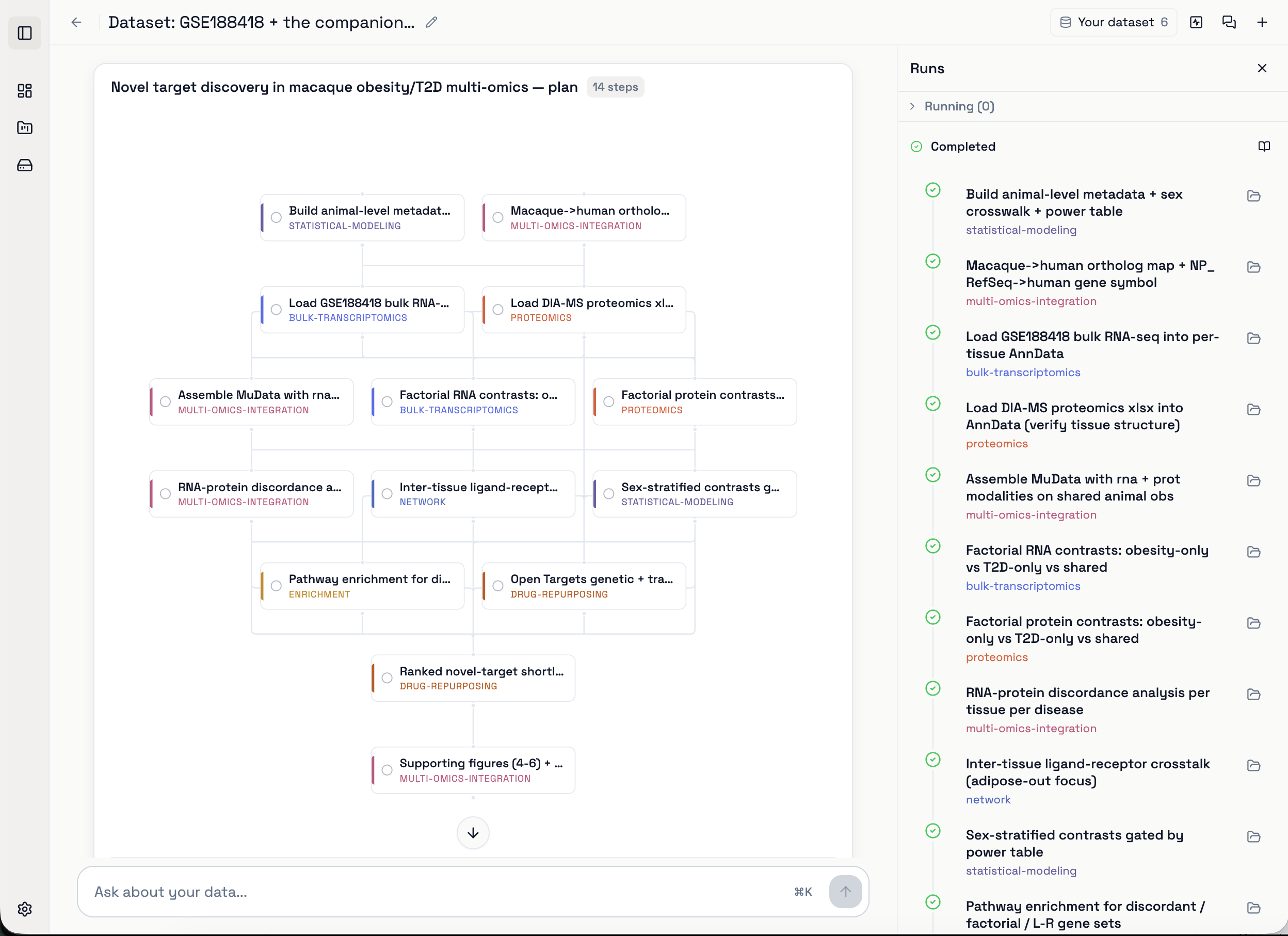
Task: Open settings gear at bottom left
Action: click(x=25, y=909)
